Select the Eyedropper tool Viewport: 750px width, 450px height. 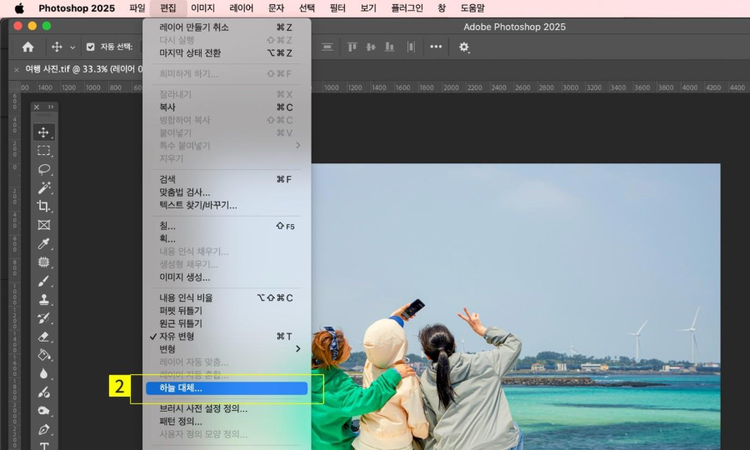(x=44, y=243)
